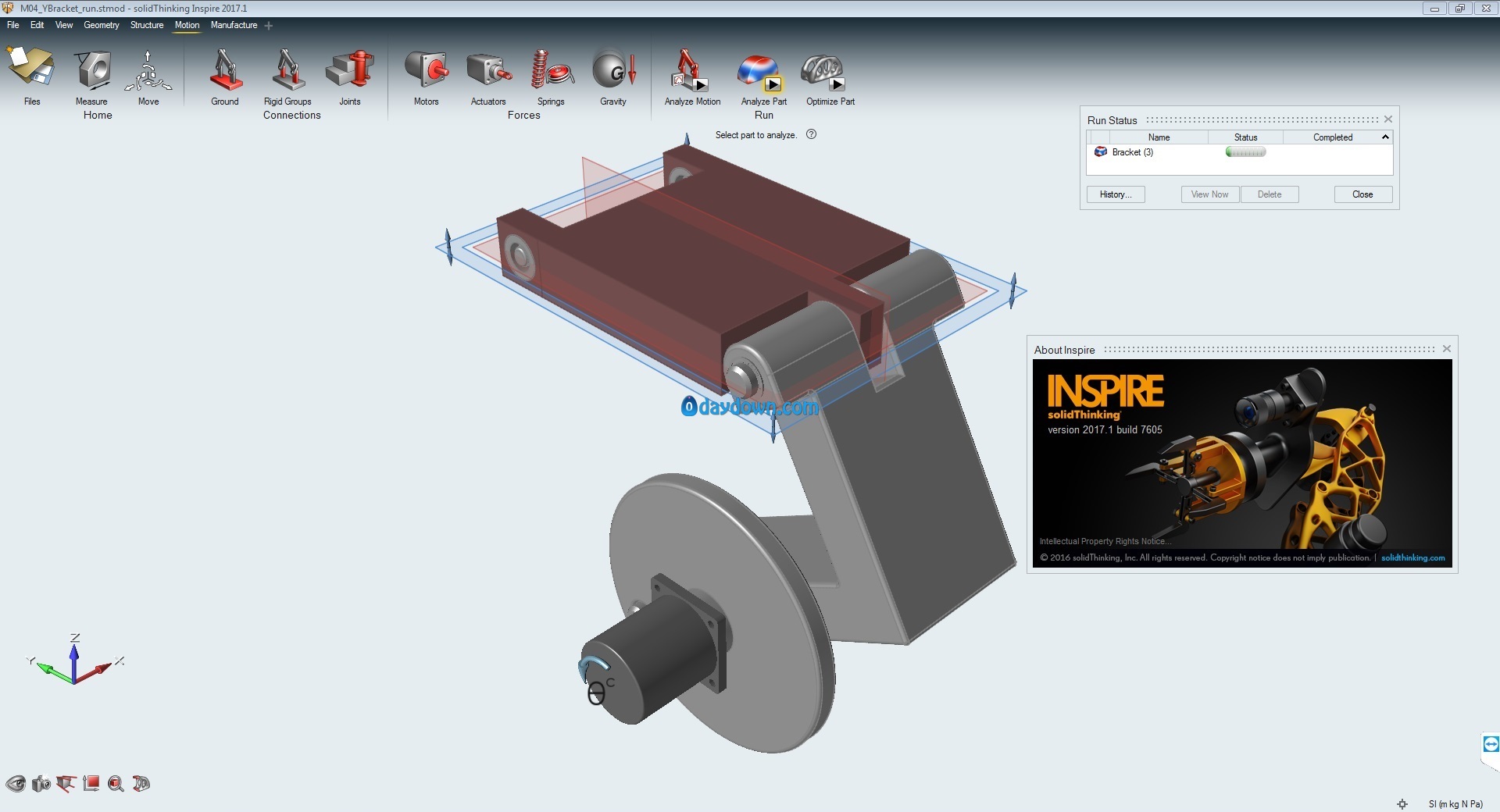Viewport: 1500px width, 812px height.
Task: Click the Bracket (3) progress bar
Action: [1245, 152]
